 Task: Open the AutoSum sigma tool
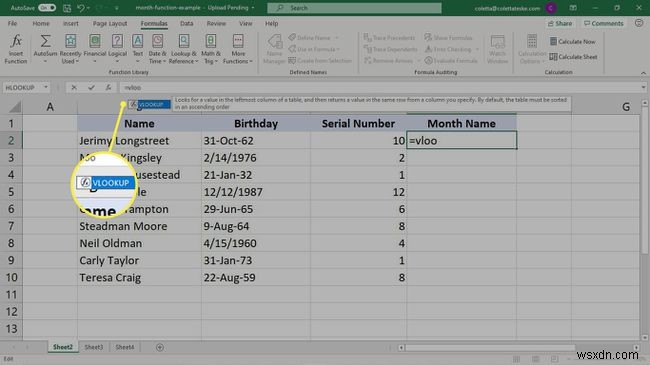coord(45,49)
